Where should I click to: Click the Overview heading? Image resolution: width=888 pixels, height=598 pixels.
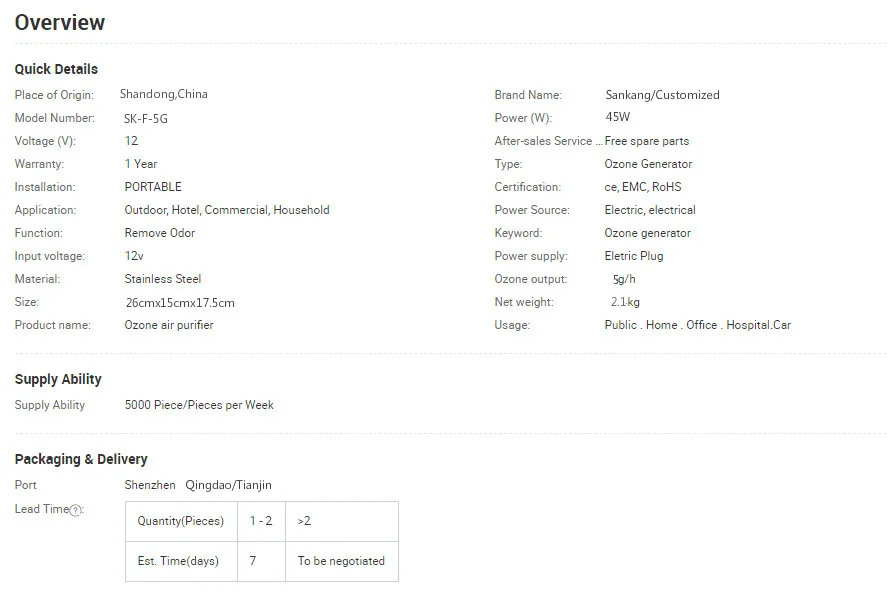[60, 23]
